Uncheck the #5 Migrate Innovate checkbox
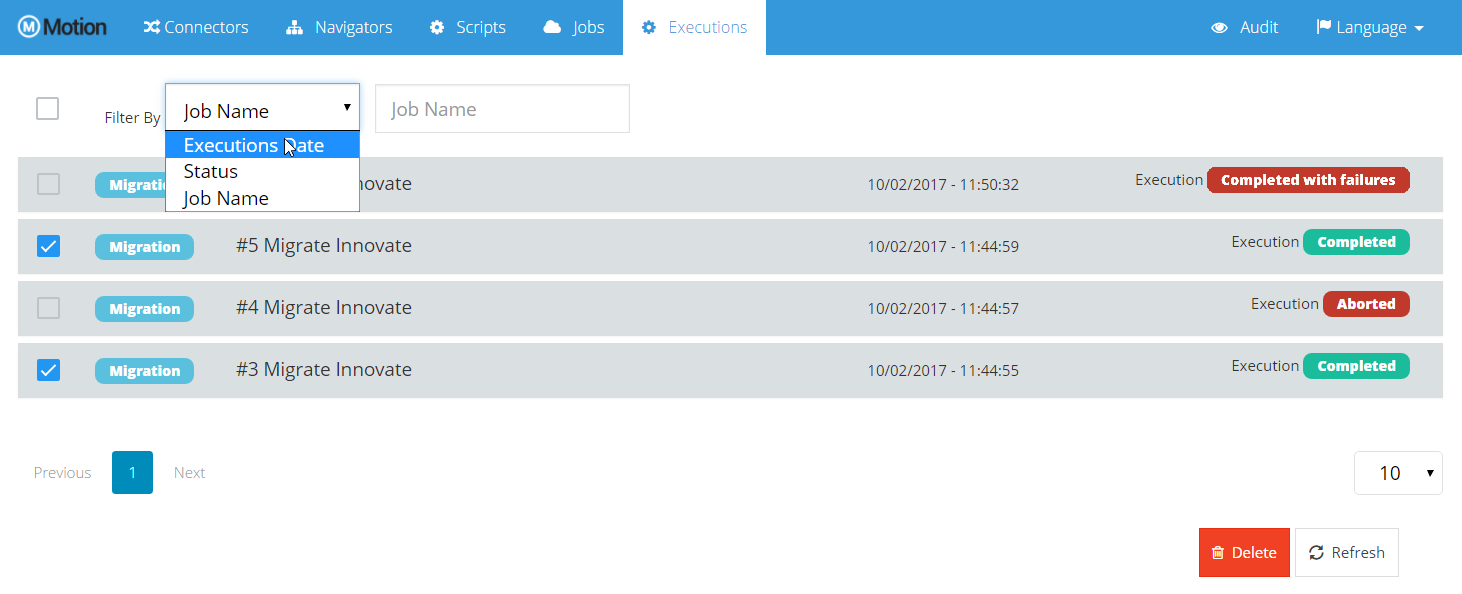This screenshot has height=594, width=1462. (x=48, y=246)
